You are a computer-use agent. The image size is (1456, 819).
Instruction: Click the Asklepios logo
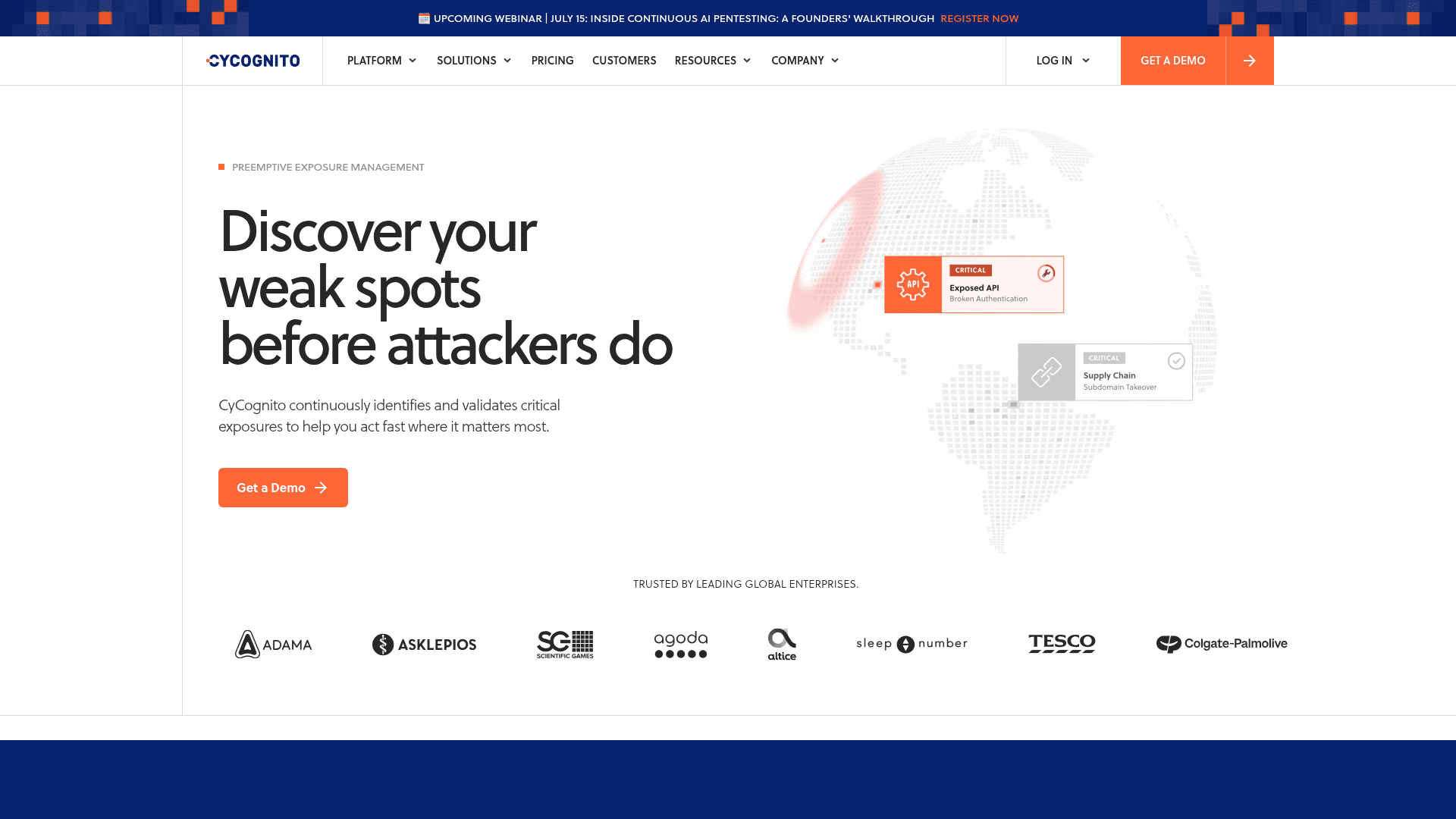(424, 645)
